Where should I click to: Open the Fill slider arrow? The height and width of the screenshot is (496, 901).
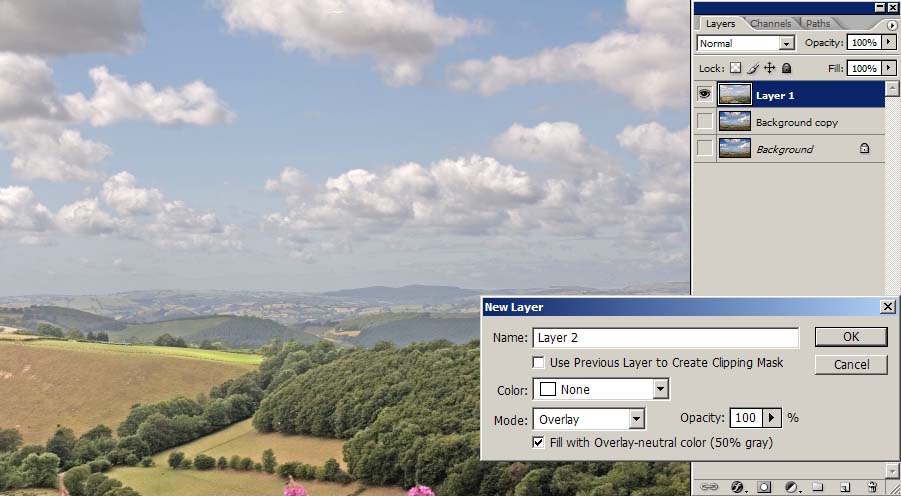889,68
